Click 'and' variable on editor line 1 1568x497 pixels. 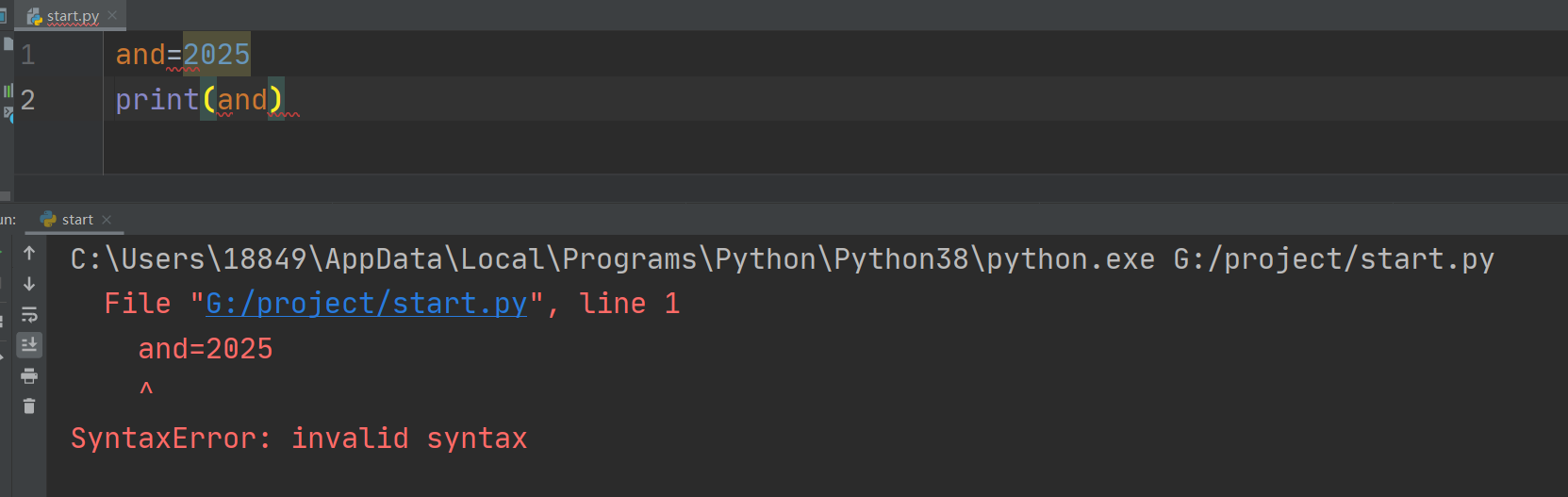click(140, 55)
